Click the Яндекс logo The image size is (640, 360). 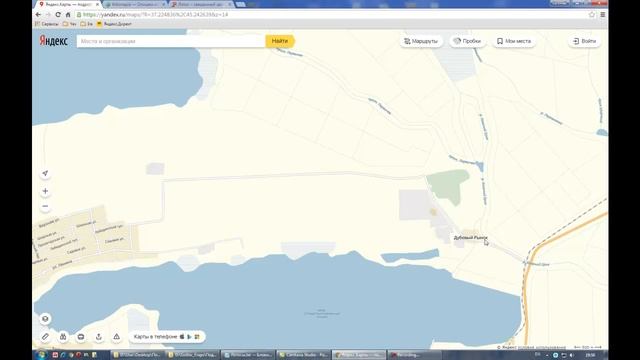(x=53, y=41)
